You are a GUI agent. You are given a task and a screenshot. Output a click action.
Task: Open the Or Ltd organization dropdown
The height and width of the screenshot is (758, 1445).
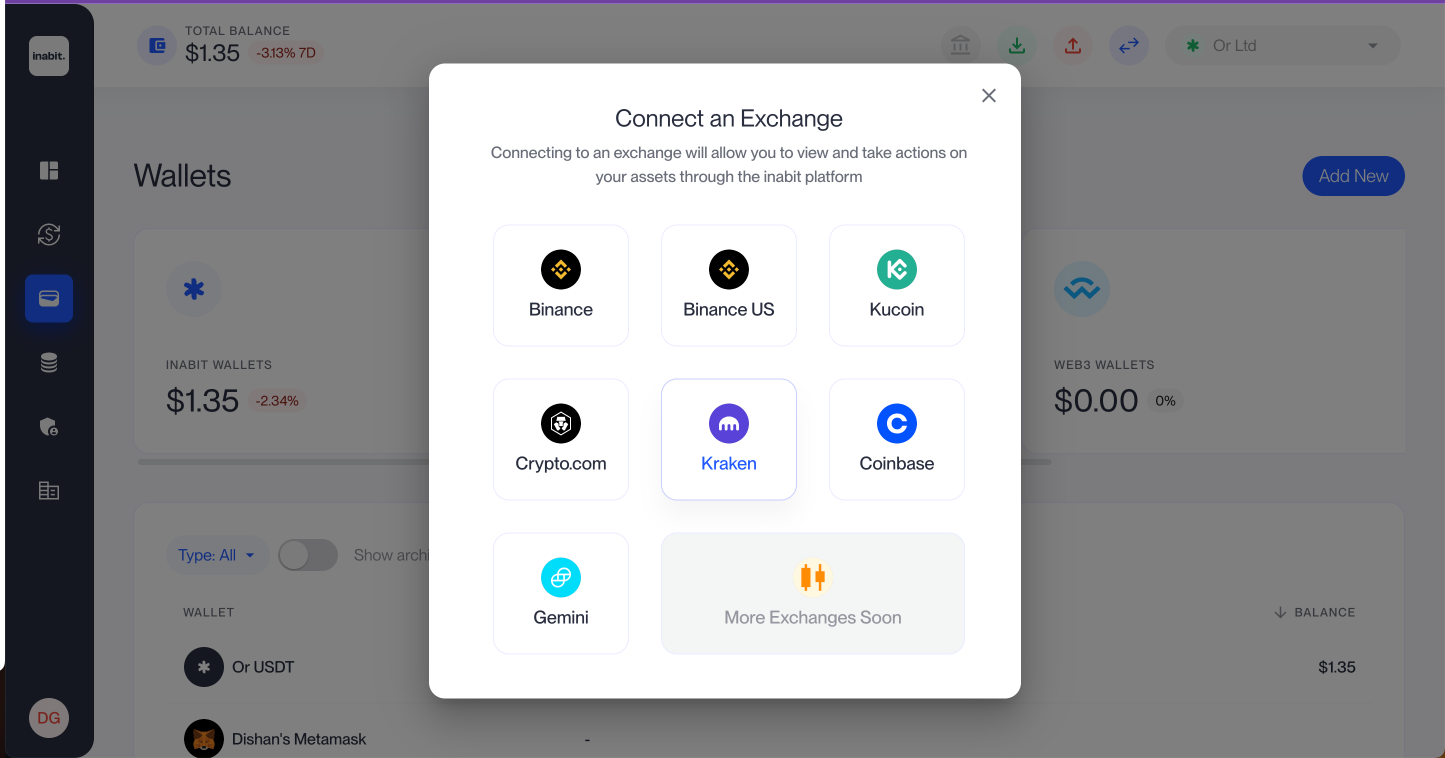click(1283, 46)
